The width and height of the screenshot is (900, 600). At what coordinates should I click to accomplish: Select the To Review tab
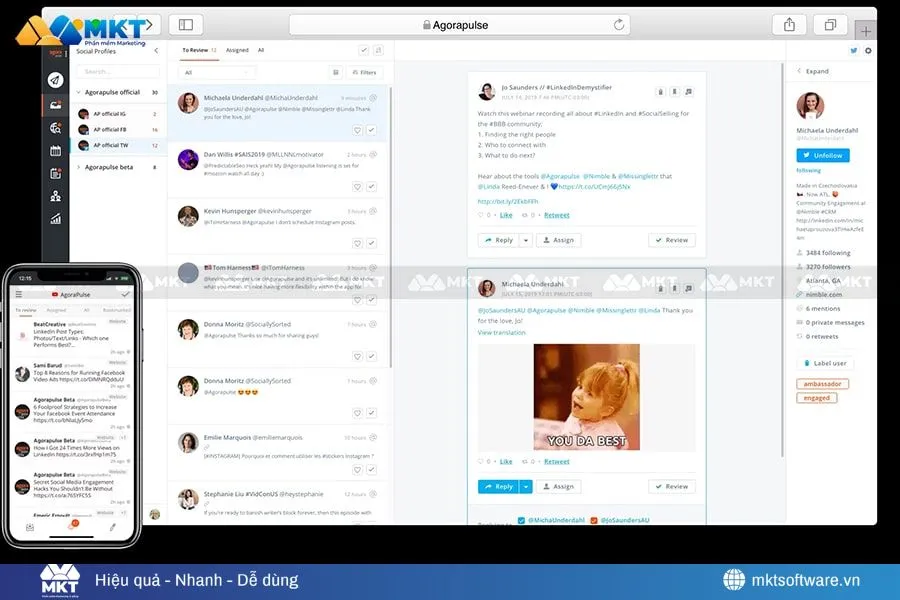point(196,50)
